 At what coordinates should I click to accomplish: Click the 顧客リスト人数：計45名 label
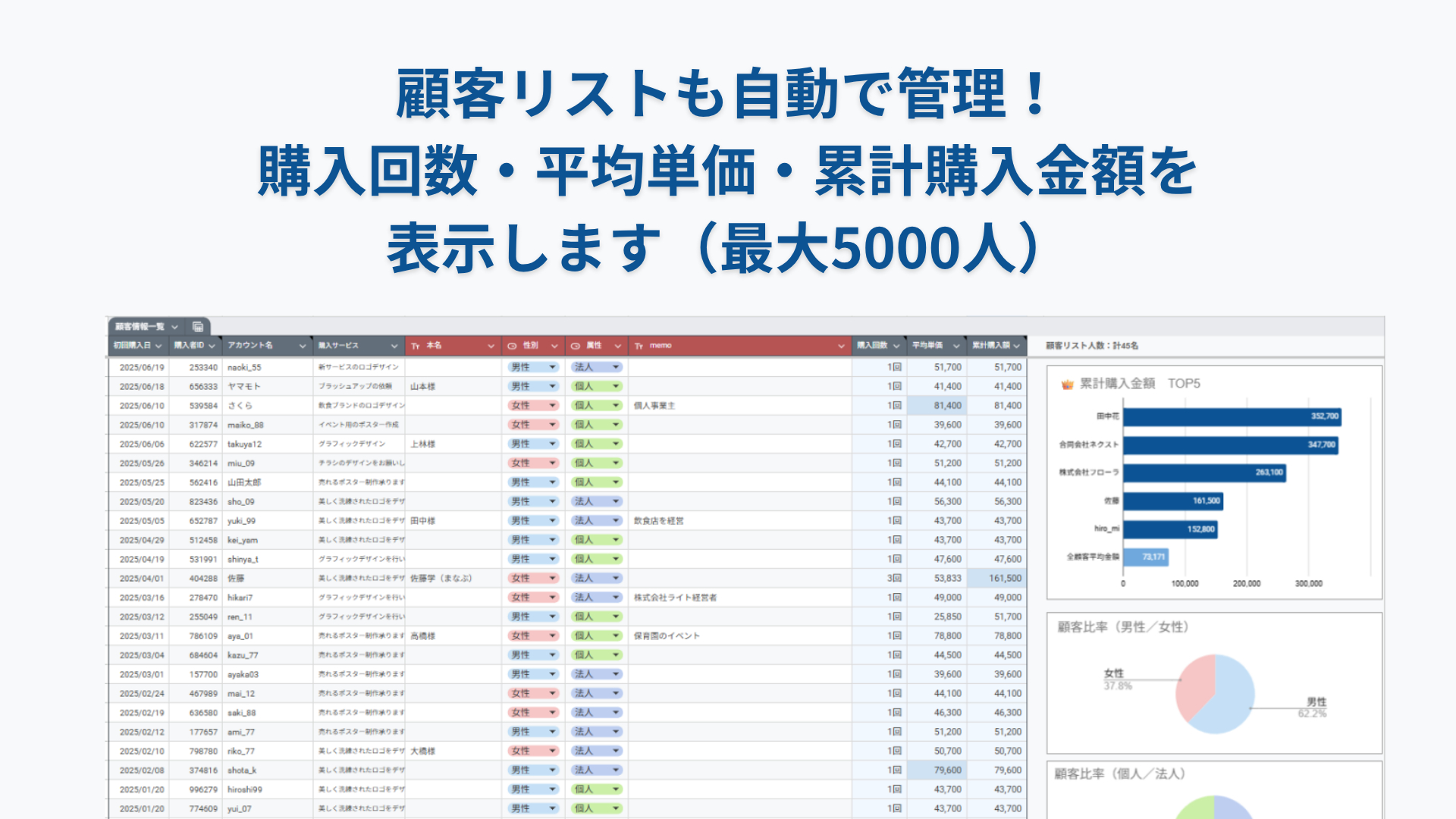1092,346
